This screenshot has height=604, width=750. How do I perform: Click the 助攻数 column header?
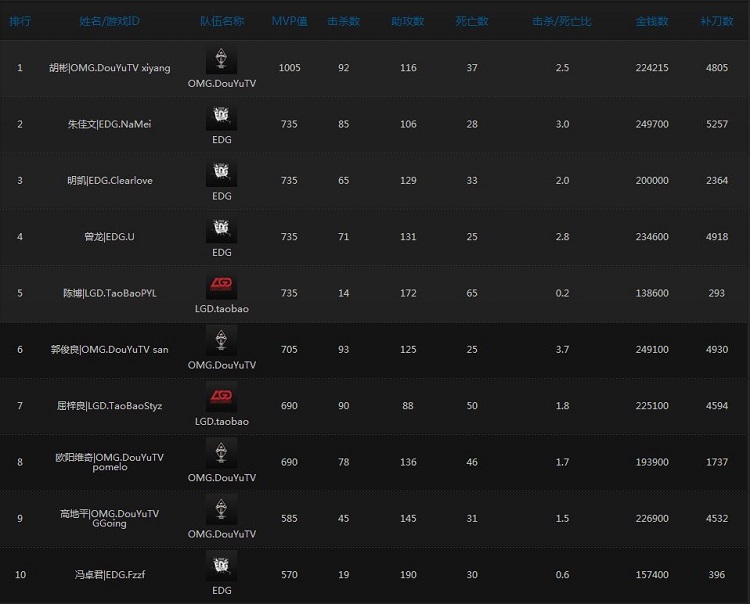click(407, 21)
